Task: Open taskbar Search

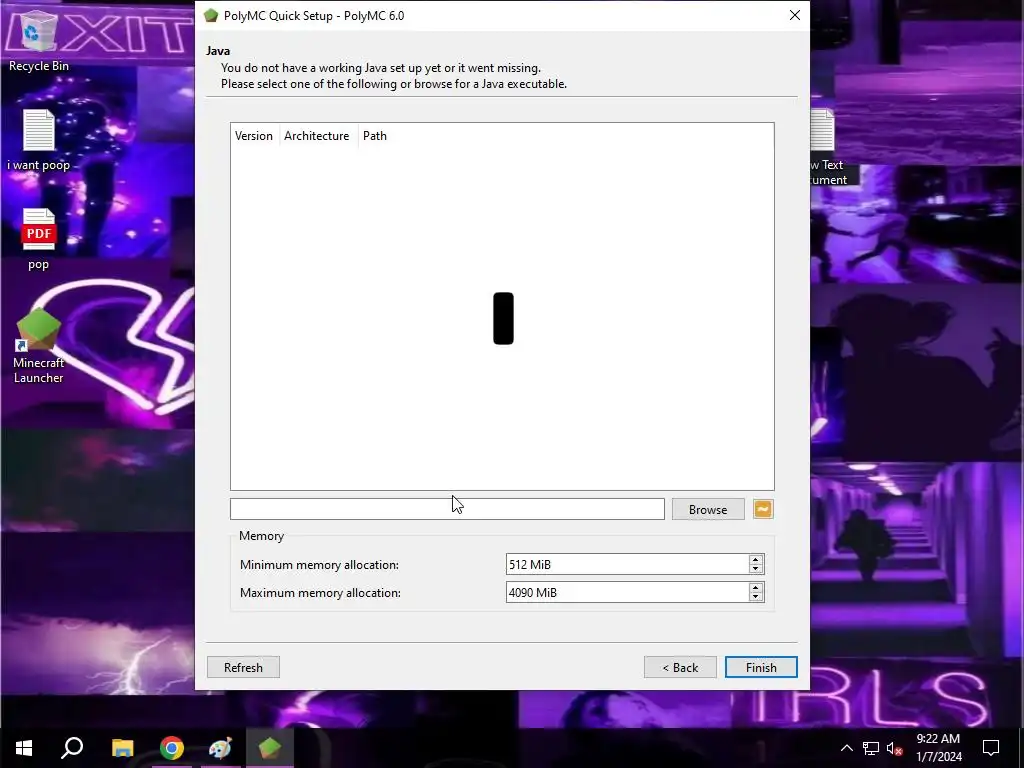Action: (x=72, y=748)
